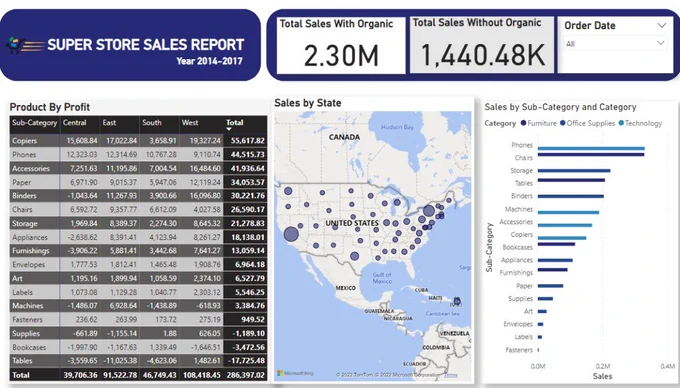680x388 pixels.
Task: Select the Bookcases bar in chart
Action: [x=556, y=244]
